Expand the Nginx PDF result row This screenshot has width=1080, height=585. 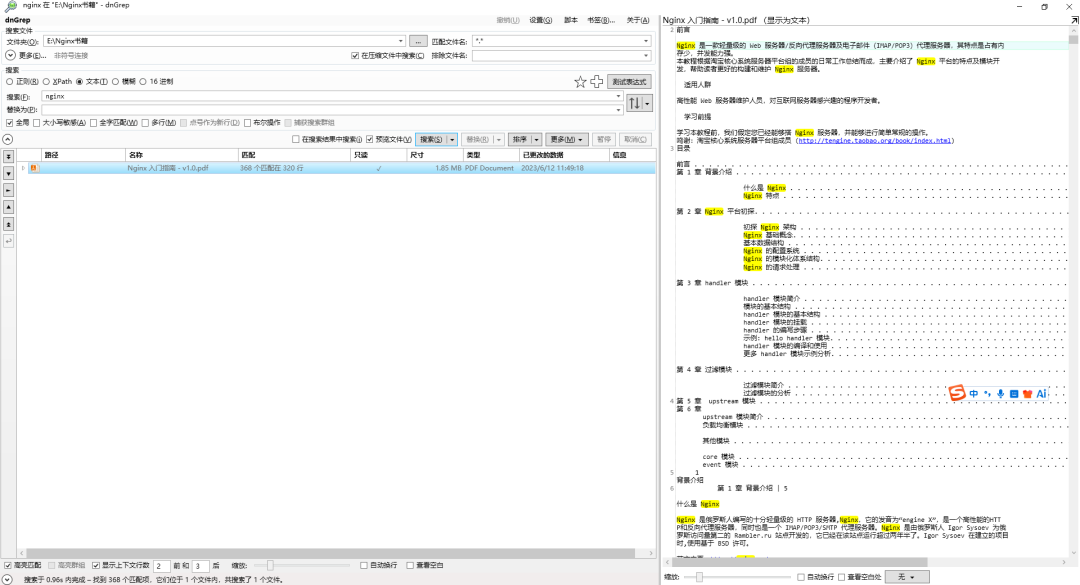click(x=23, y=168)
